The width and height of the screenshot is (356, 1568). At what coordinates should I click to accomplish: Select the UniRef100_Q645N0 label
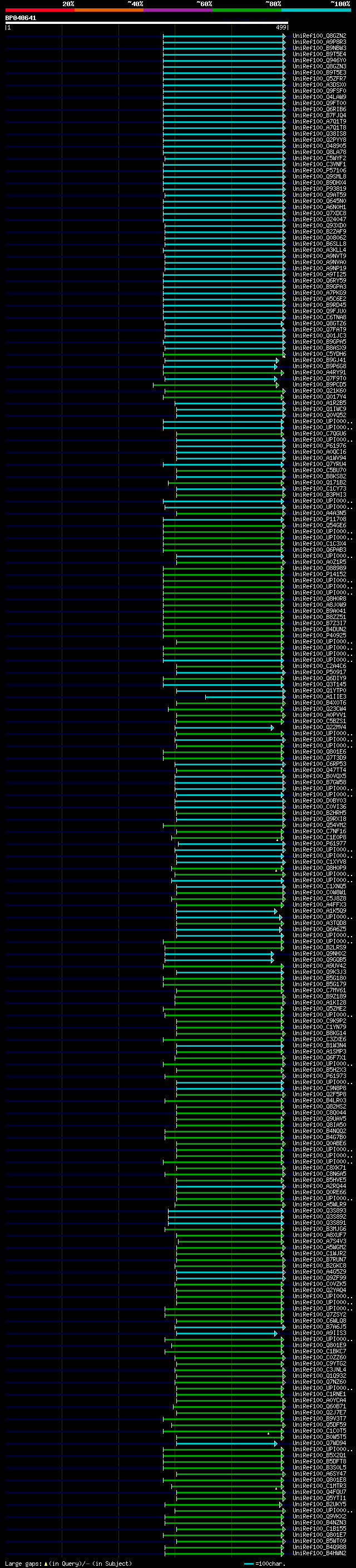pos(319,201)
